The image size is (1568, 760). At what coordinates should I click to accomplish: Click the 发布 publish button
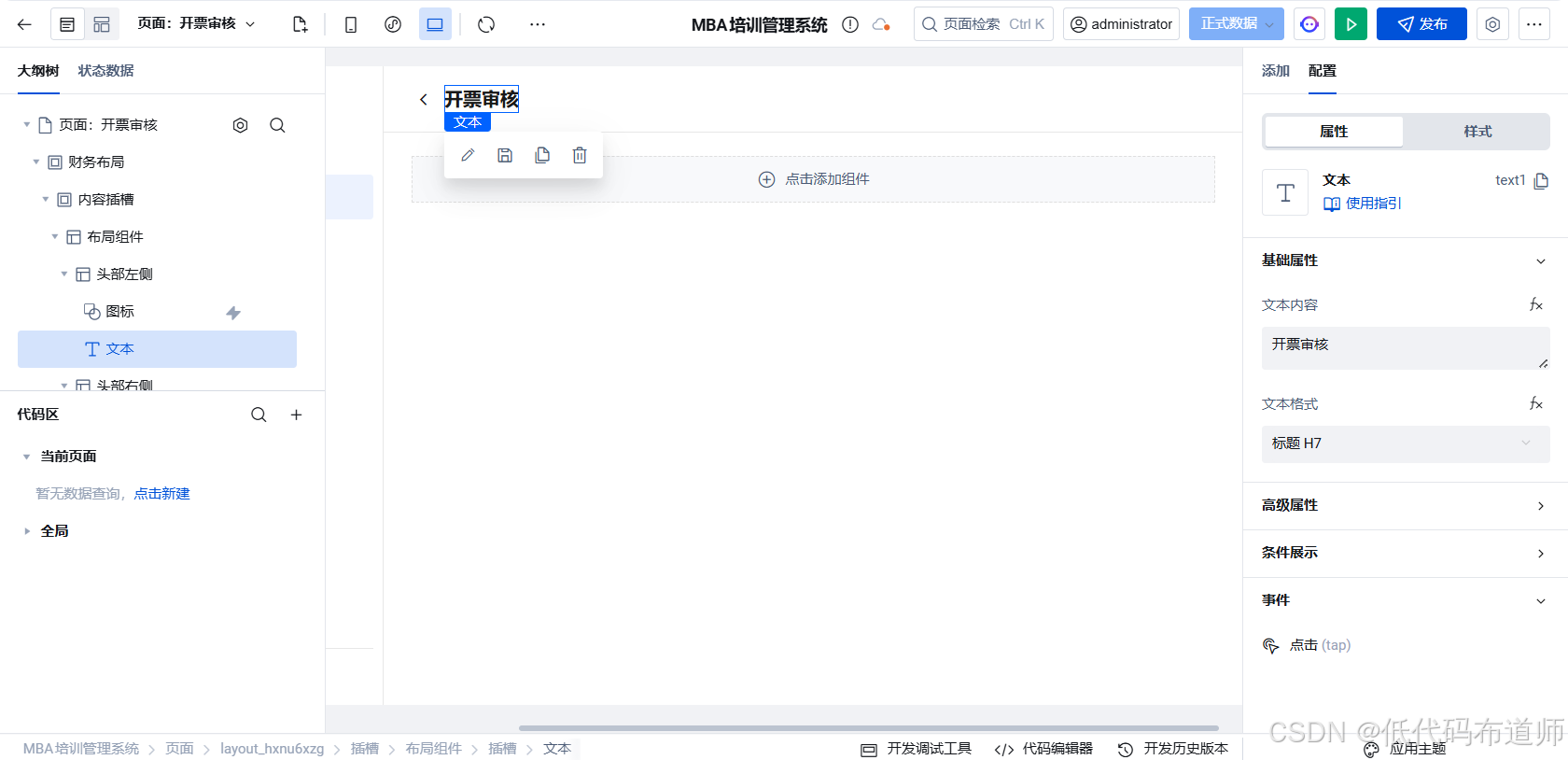(1421, 24)
